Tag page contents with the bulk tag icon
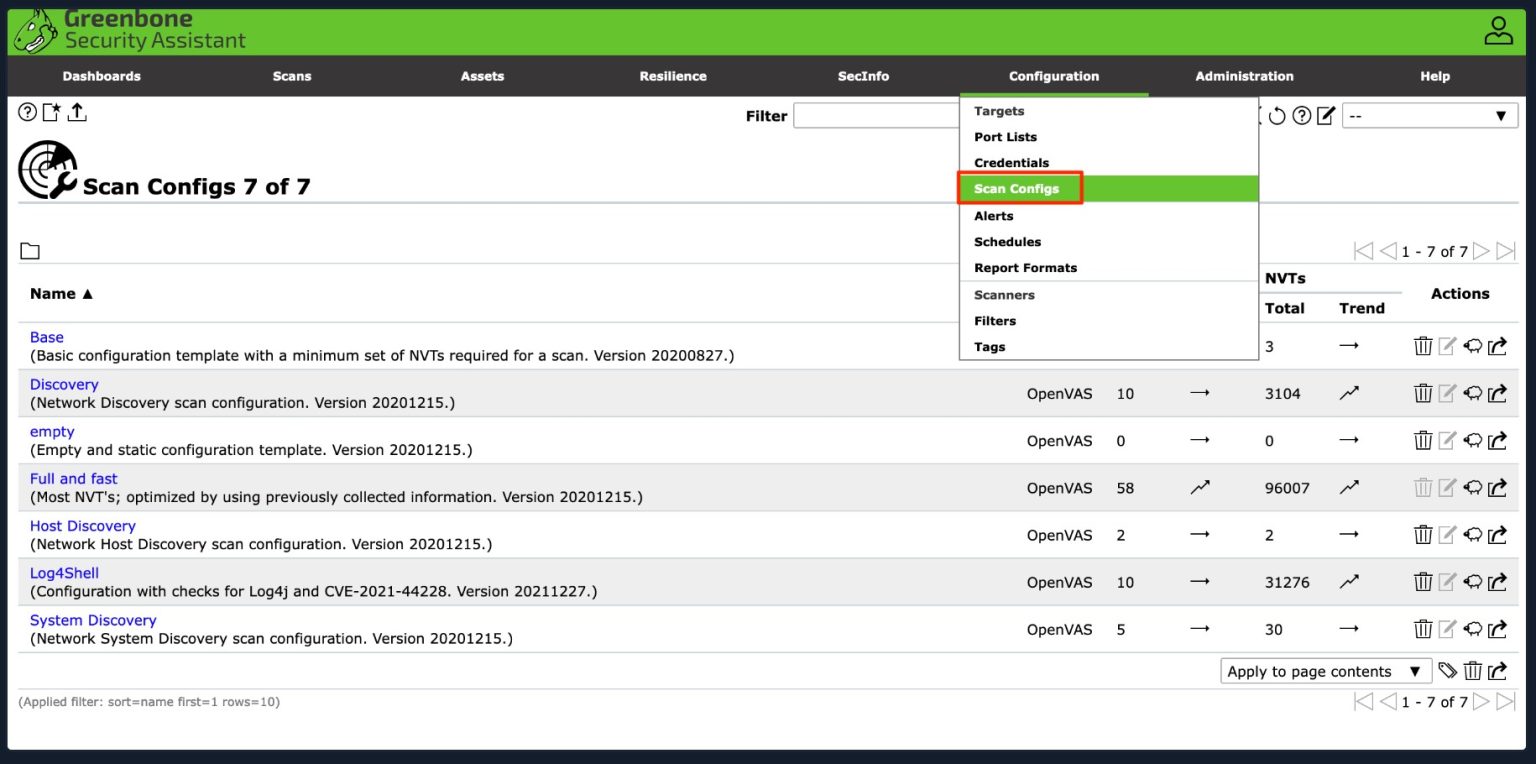 click(x=1447, y=671)
